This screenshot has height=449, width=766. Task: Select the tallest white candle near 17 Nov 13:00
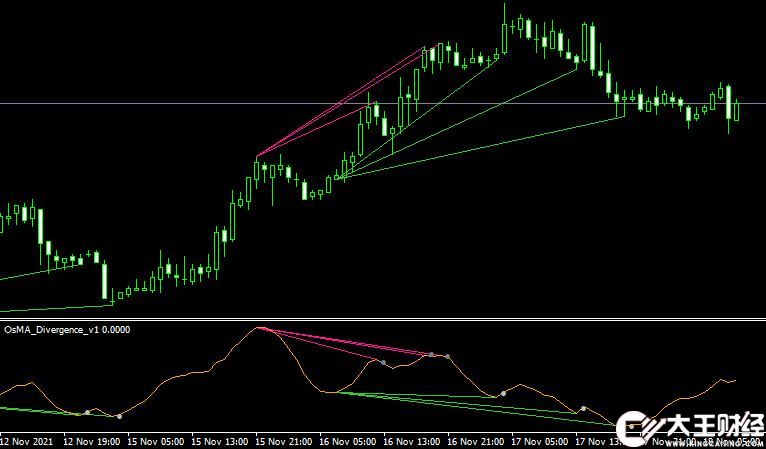[593, 48]
